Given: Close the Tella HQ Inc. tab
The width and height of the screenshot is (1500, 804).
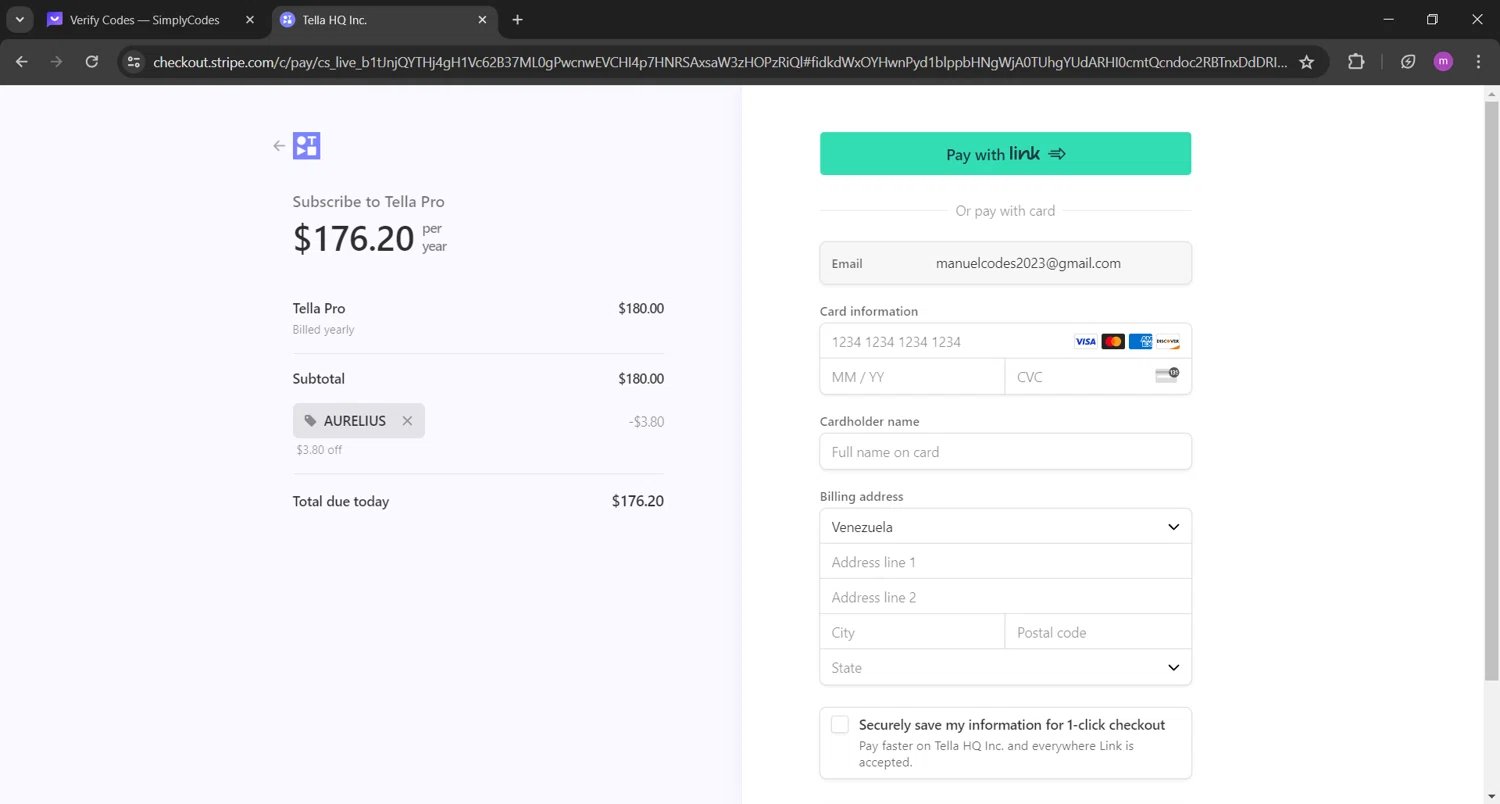Looking at the screenshot, I should point(483,20).
